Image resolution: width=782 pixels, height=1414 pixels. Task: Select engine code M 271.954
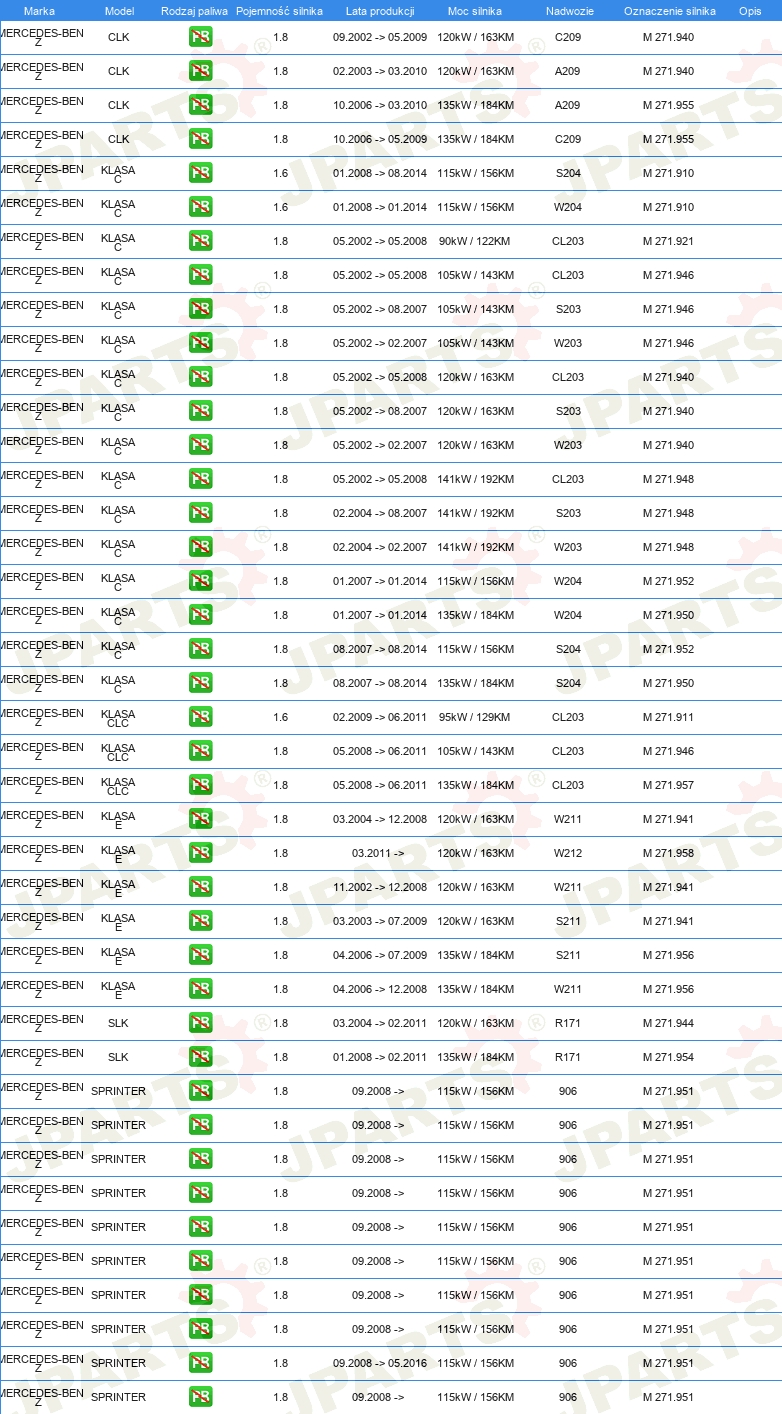[x=668, y=1058]
